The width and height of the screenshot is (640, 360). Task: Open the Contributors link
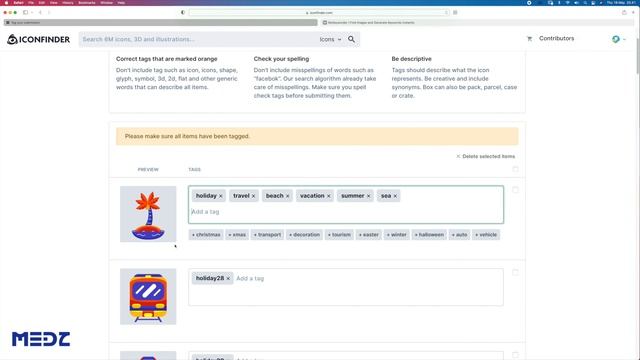[556, 38]
